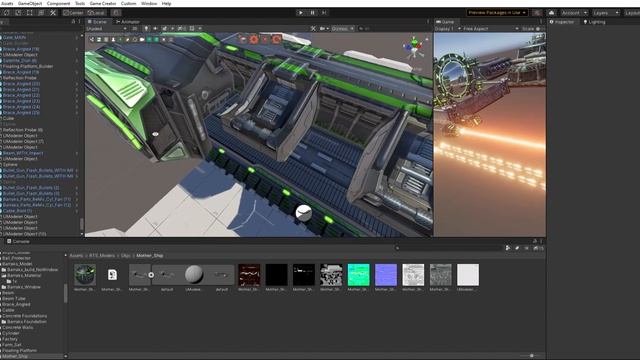Switch to the Lighting tab
Image resolution: width=640 pixels, height=360 pixels.
pyautogui.click(x=594, y=22)
